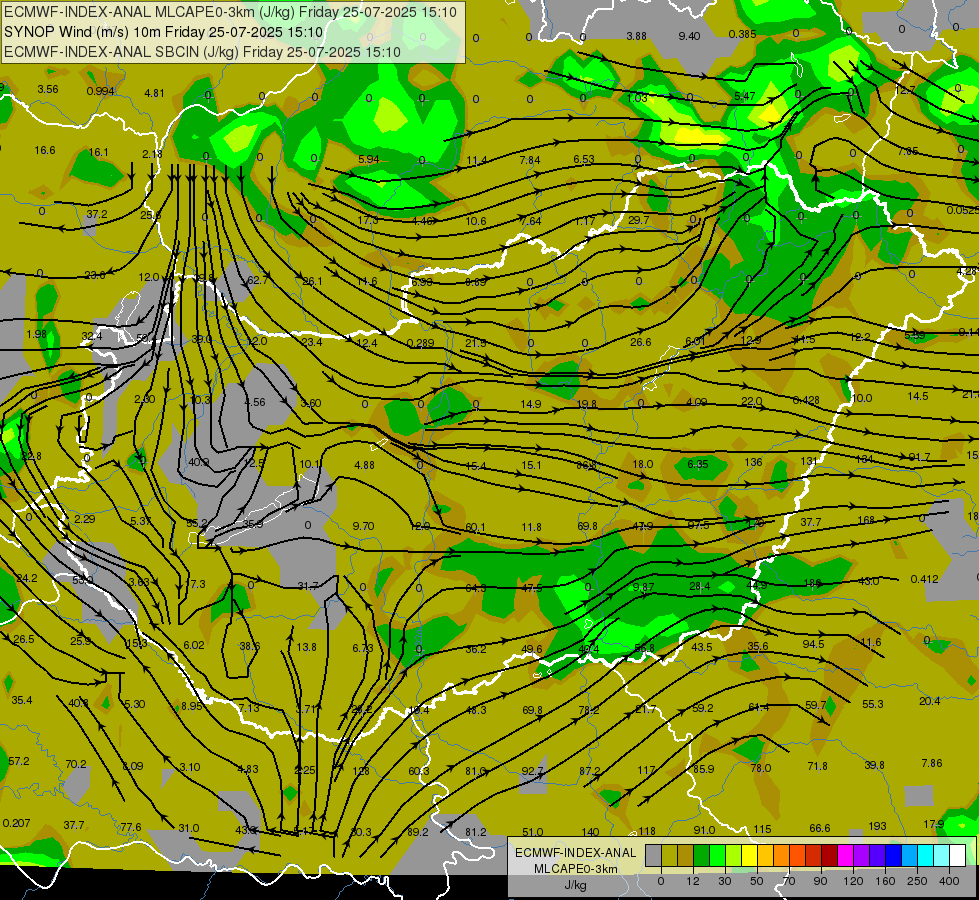This screenshot has width=979, height=900.
Task: Click the 'J/kg' unit label in the legend
Action: click(x=575, y=885)
